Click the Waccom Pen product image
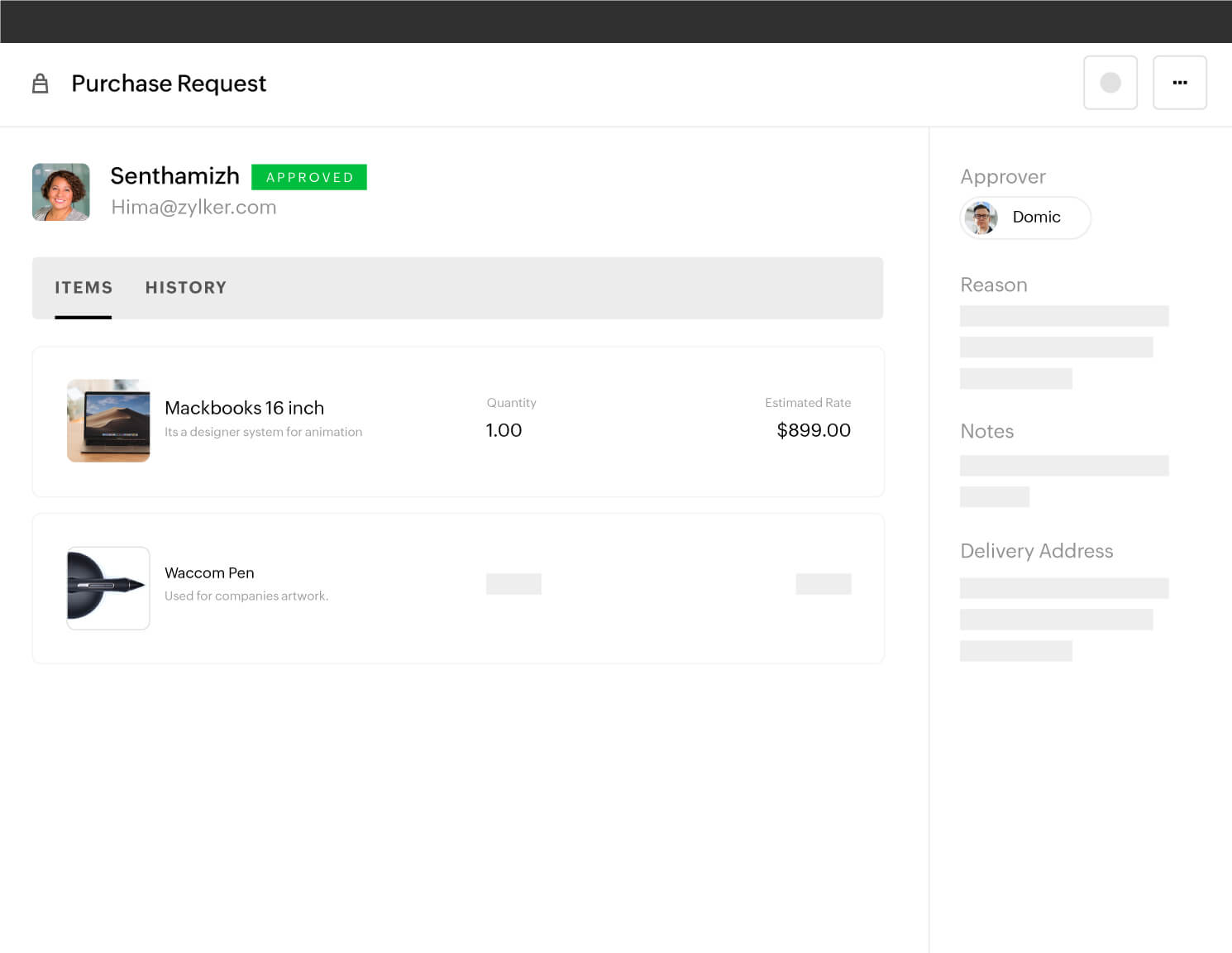Viewport: 1232px width, 953px height. coord(108,587)
